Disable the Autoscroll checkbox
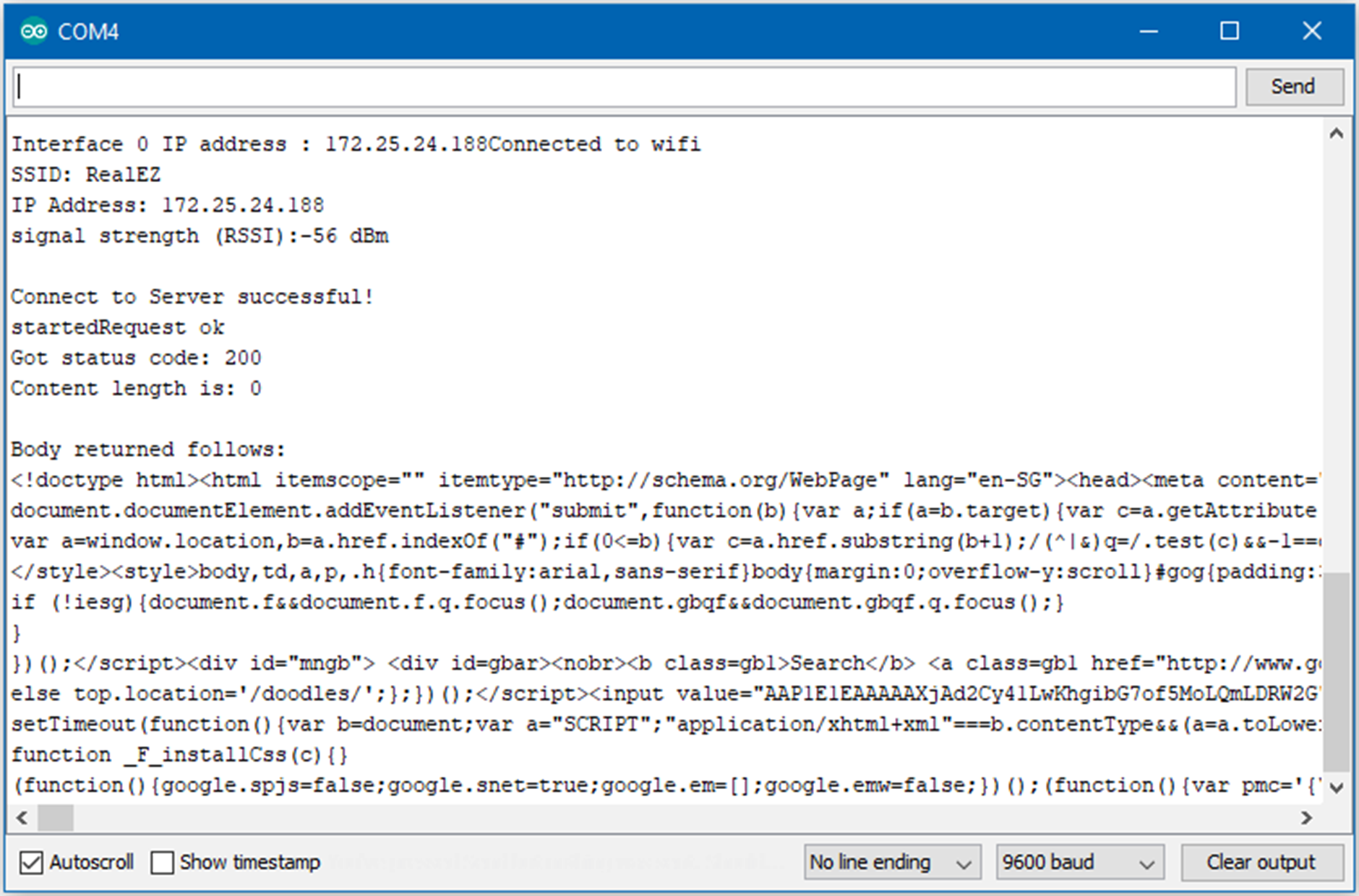This screenshot has width=1359, height=896. pos(31,862)
